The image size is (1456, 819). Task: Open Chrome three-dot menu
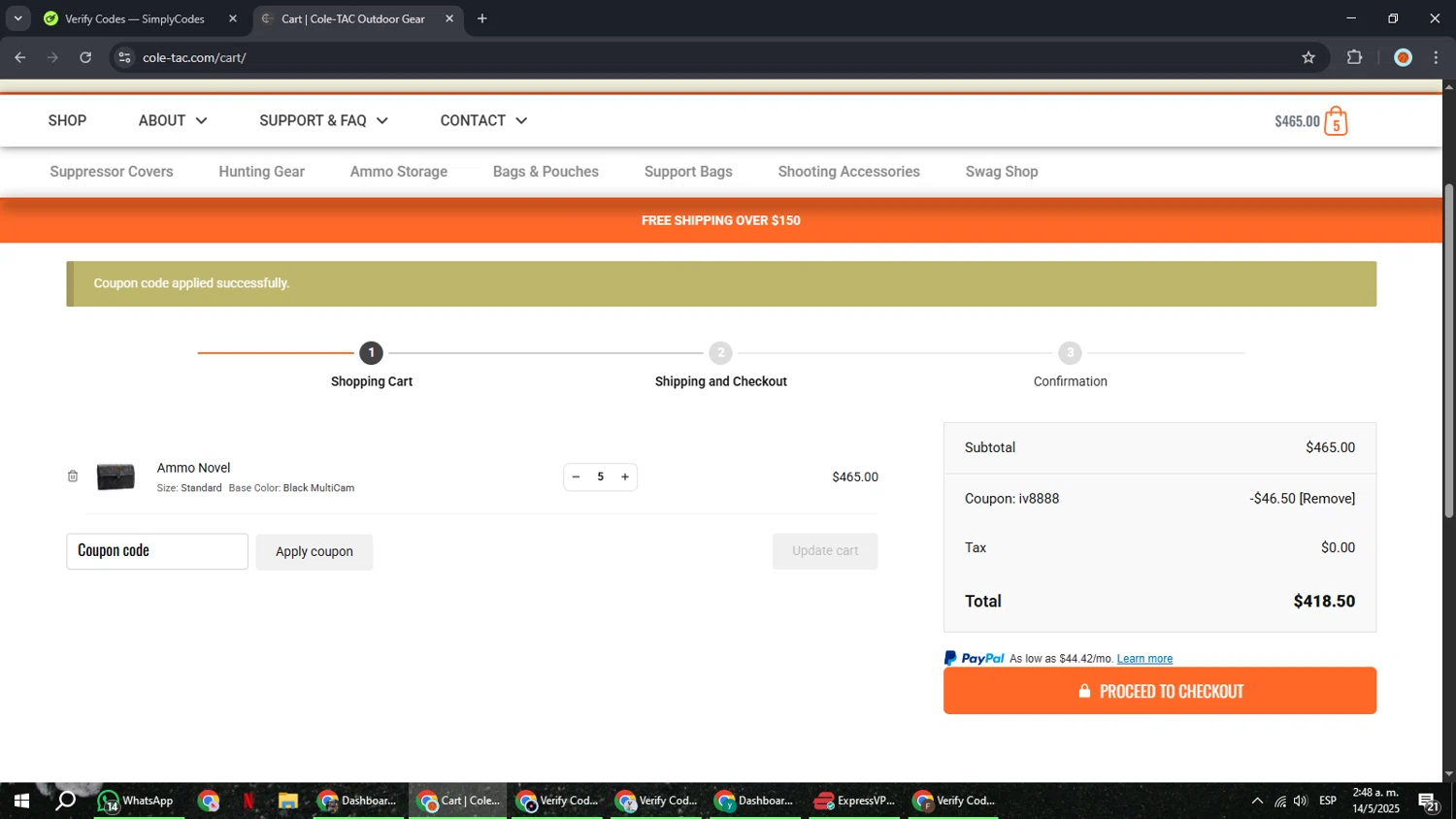click(1436, 57)
